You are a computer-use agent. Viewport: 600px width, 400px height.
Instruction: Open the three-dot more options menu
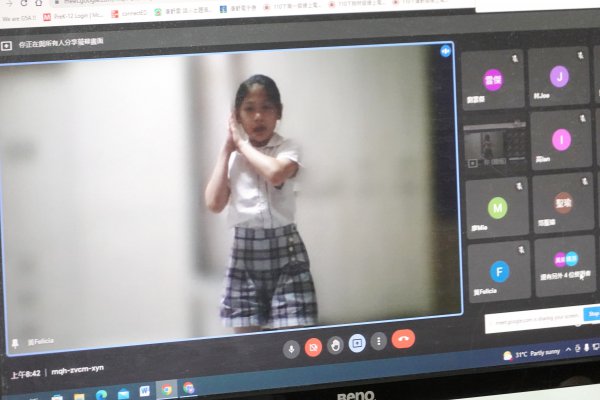point(379,341)
